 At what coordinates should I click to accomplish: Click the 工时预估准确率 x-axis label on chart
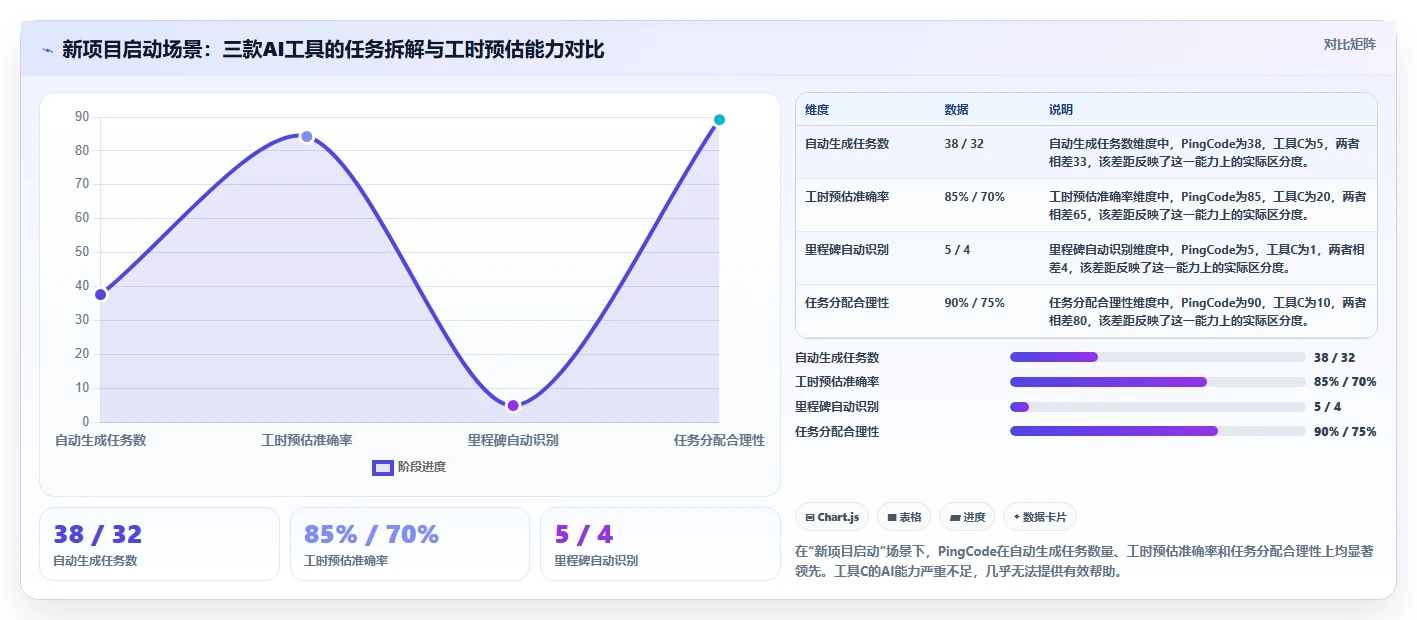[x=307, y=440]
